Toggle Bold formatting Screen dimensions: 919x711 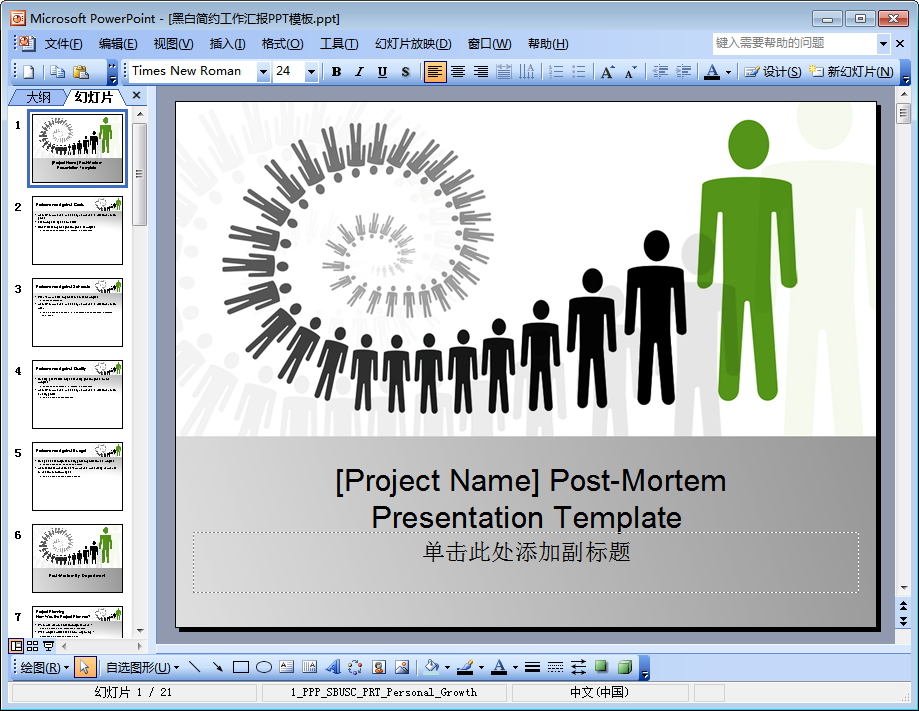336,72
